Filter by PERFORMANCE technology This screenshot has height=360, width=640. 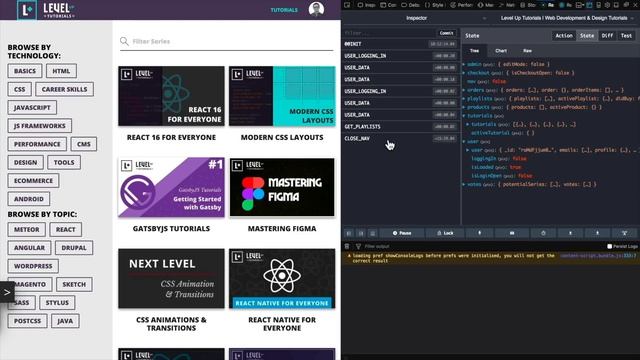click(37, 144)
